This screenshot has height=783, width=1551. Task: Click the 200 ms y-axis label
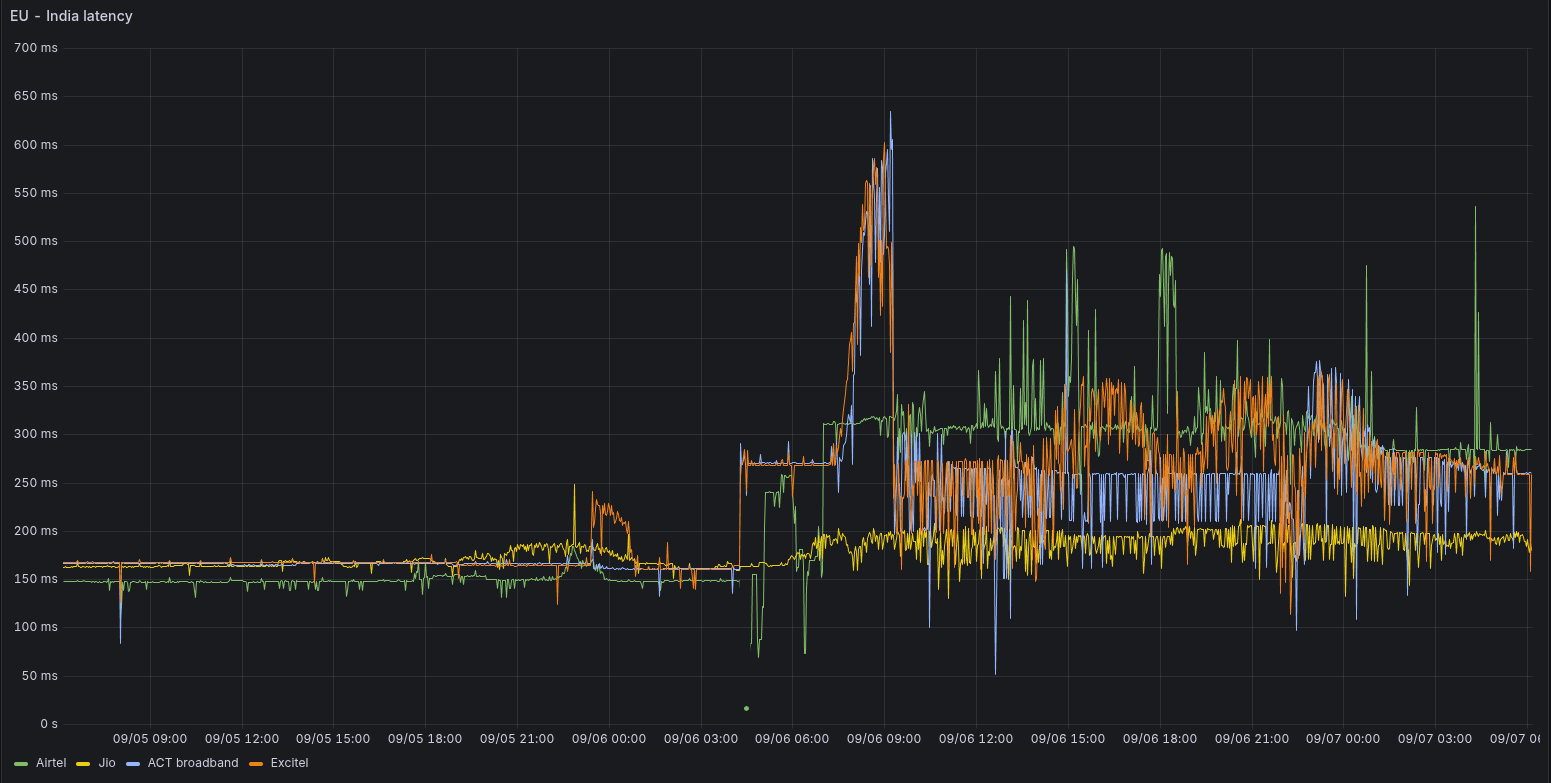[35, 531]
